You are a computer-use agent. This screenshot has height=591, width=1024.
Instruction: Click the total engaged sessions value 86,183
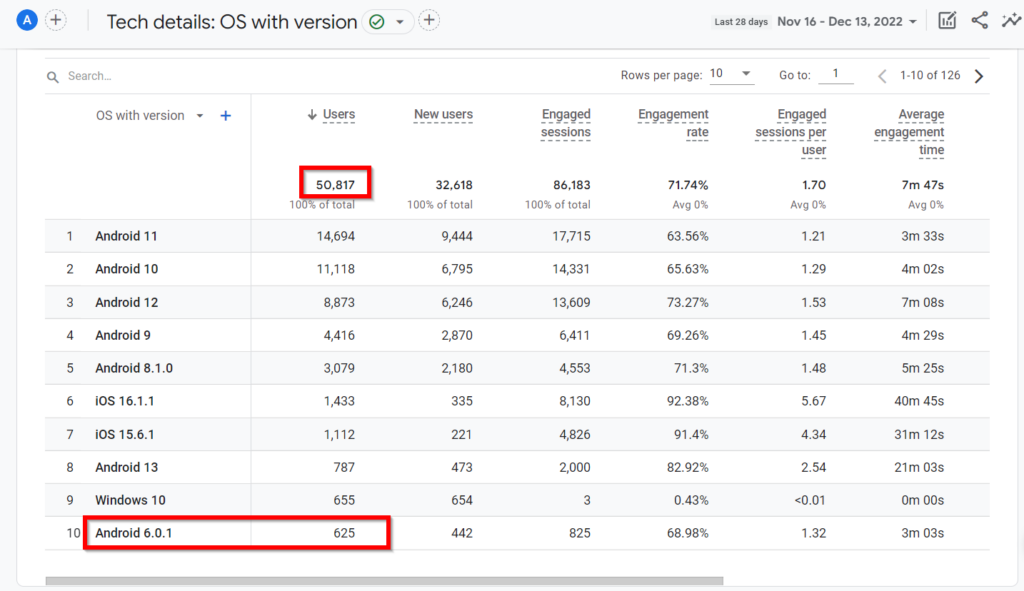(571, 185)
